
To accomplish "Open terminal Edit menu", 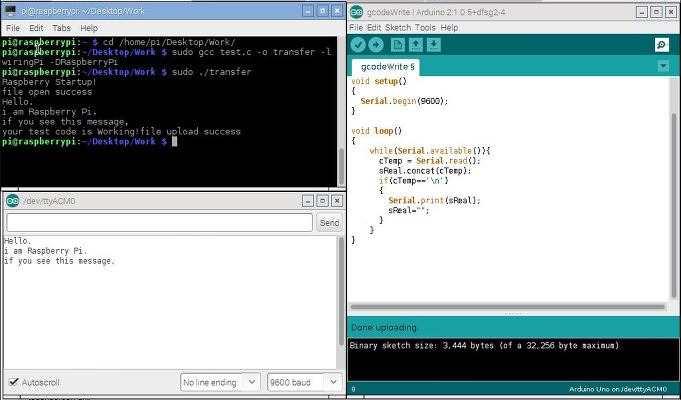I will [36, 28].
